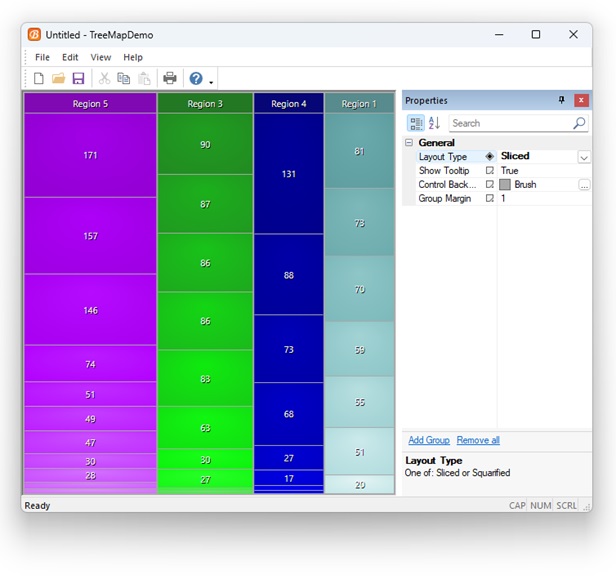Select the blue 88 cell
The width and height of the screenshot is (616, 579).
[x=289, y=275]
